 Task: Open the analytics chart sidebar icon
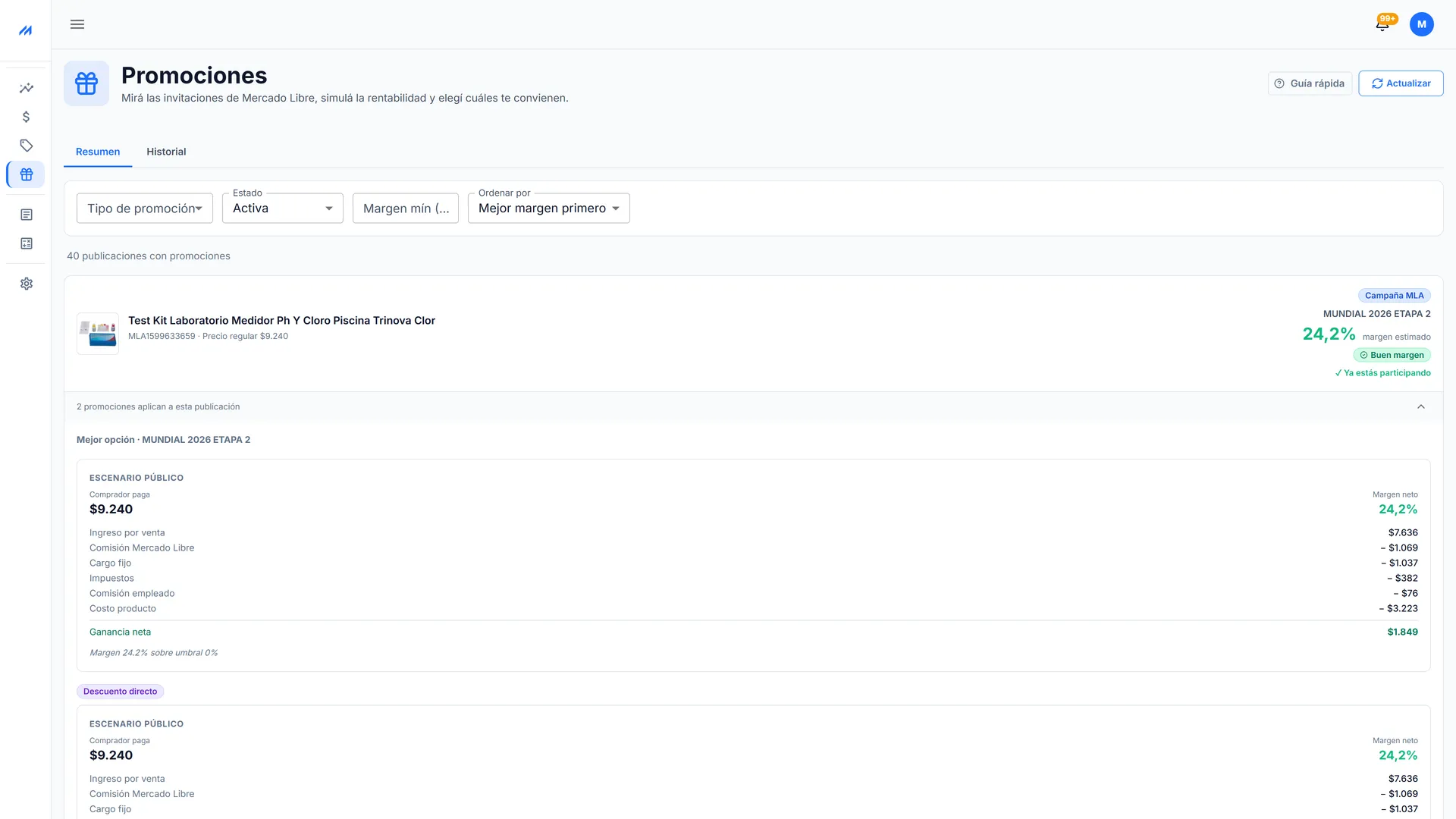[27, 88]
